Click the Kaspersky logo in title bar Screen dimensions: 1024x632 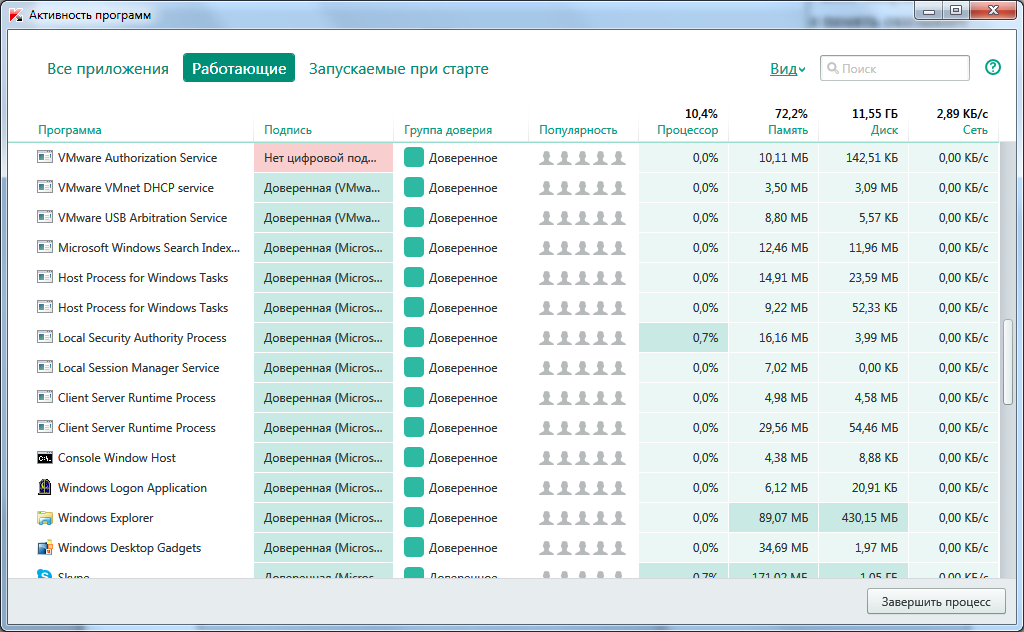(x=14, y=15)
